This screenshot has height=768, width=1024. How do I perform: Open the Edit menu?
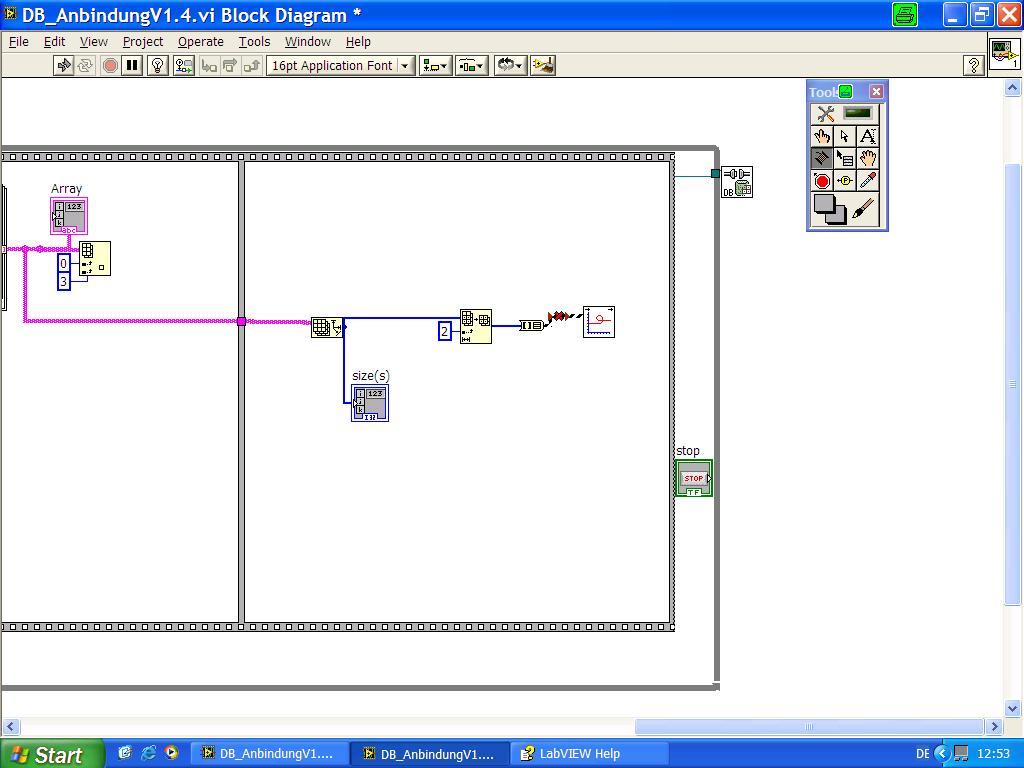pos(54,41)
